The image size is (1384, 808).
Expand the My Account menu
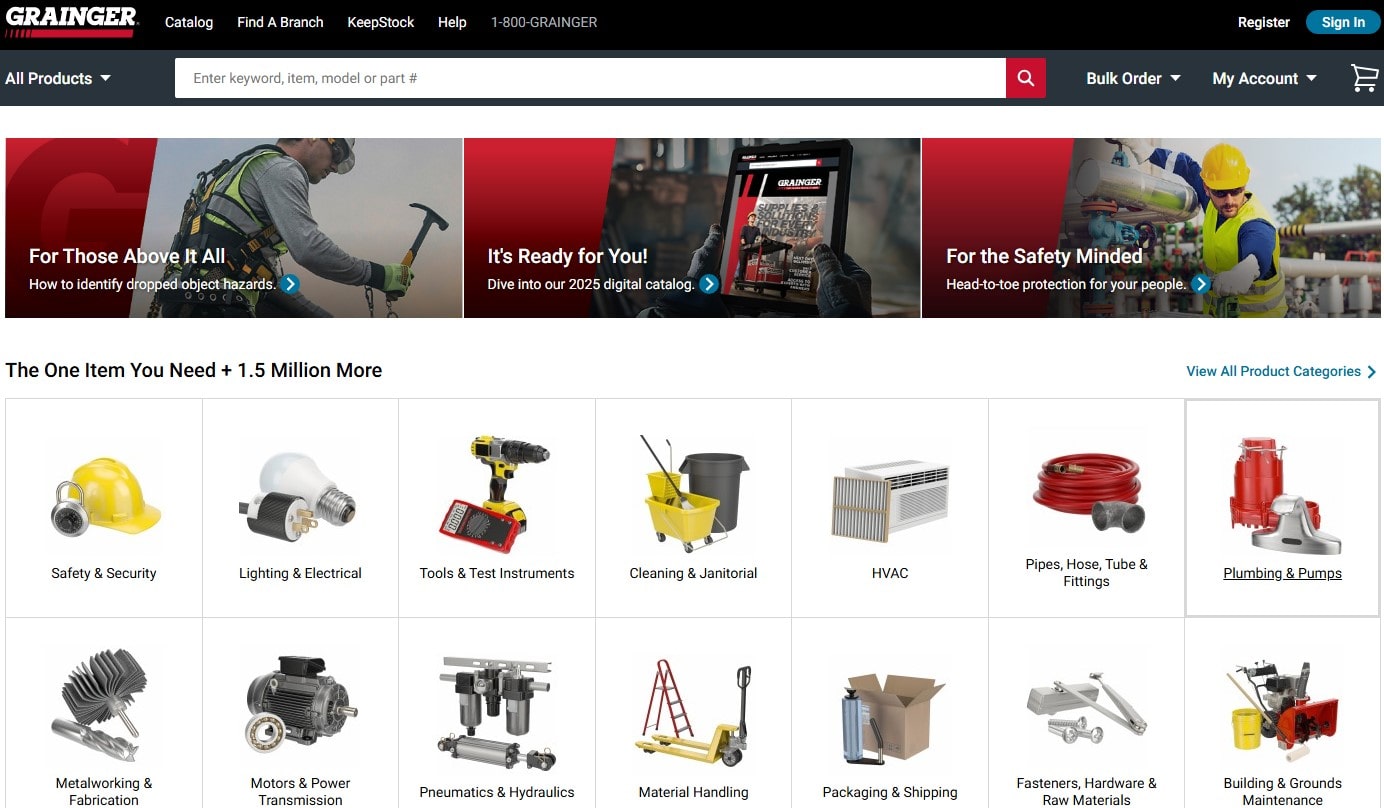click(x=1265, y=78)
